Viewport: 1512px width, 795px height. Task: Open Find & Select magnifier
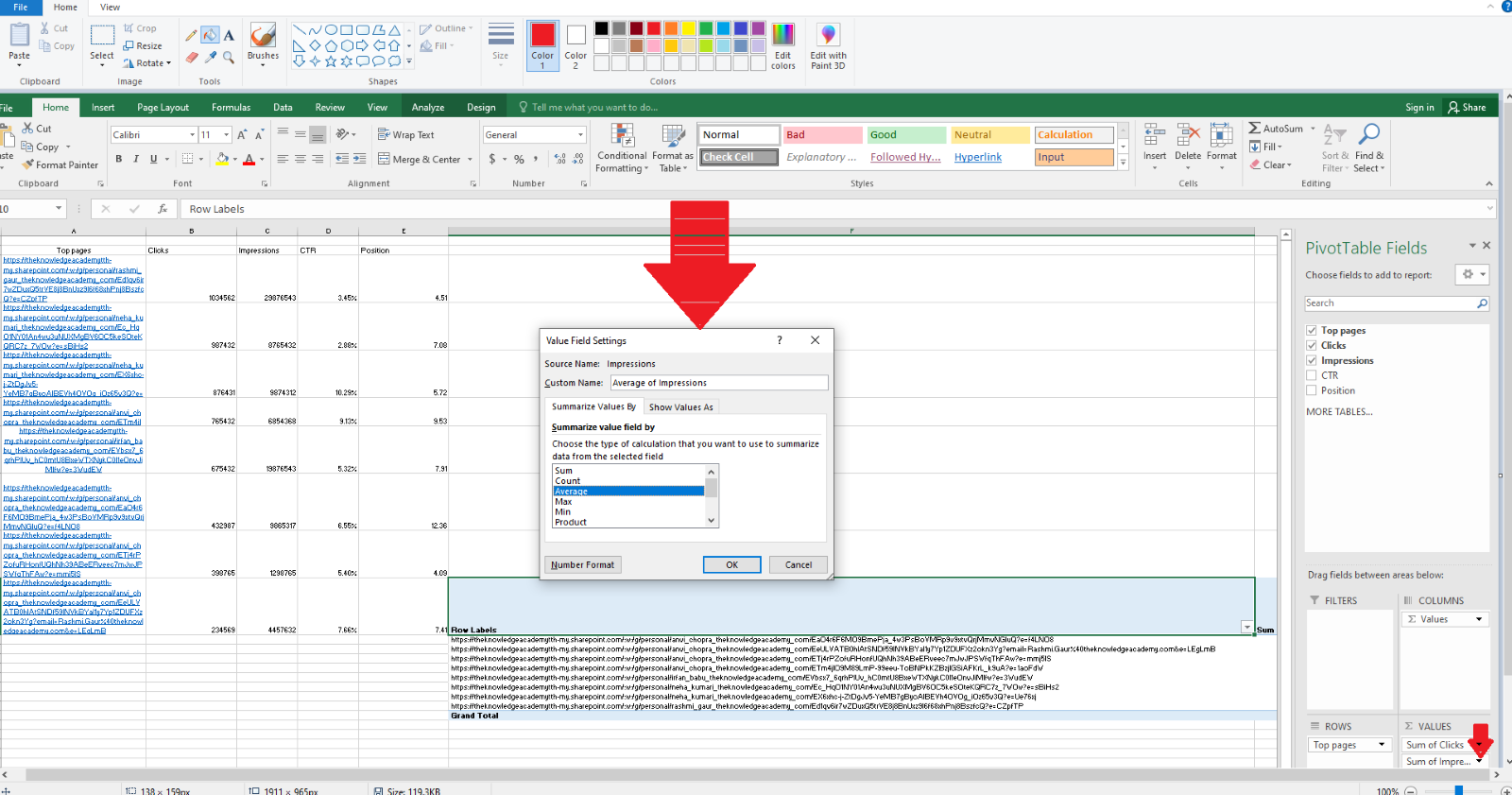point(1368,134)
